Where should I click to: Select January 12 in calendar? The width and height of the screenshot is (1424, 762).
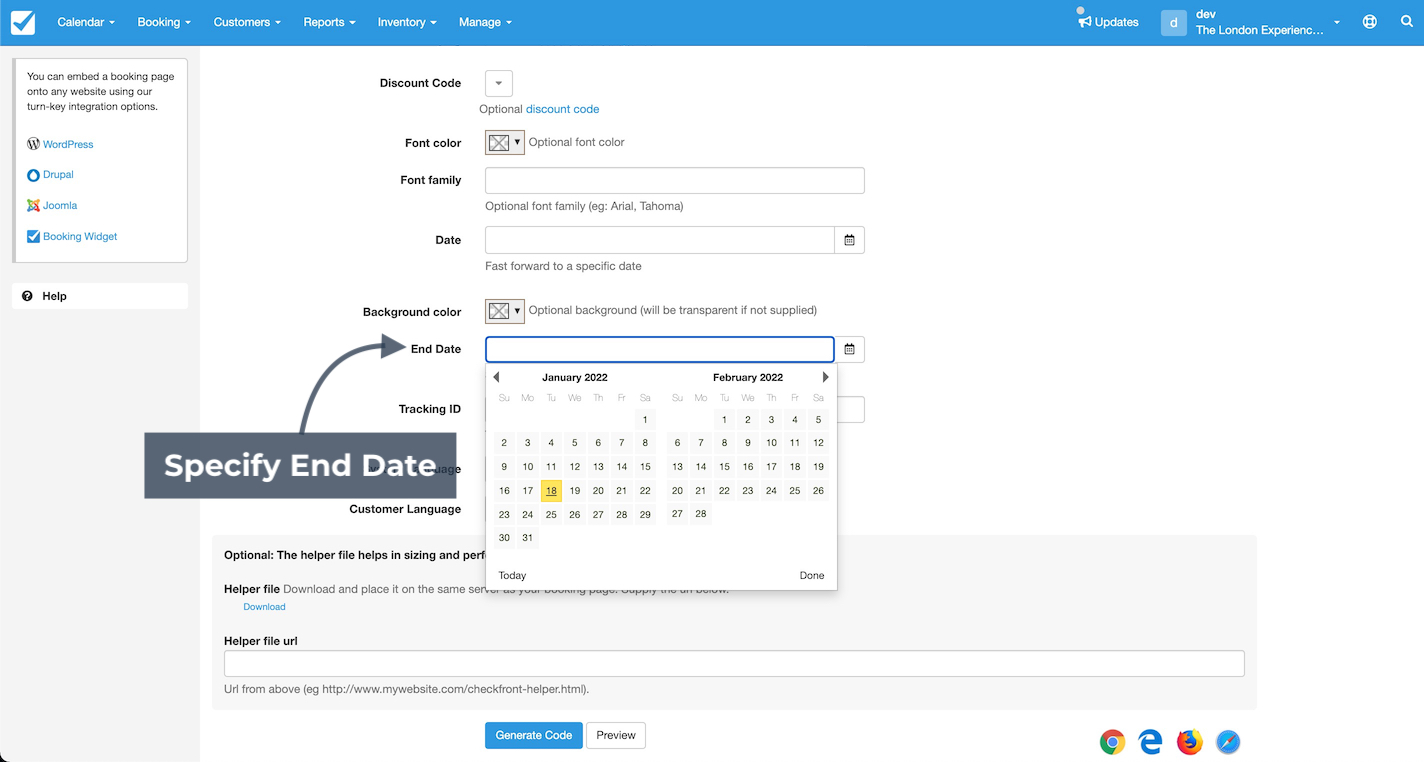pos(575,466)
